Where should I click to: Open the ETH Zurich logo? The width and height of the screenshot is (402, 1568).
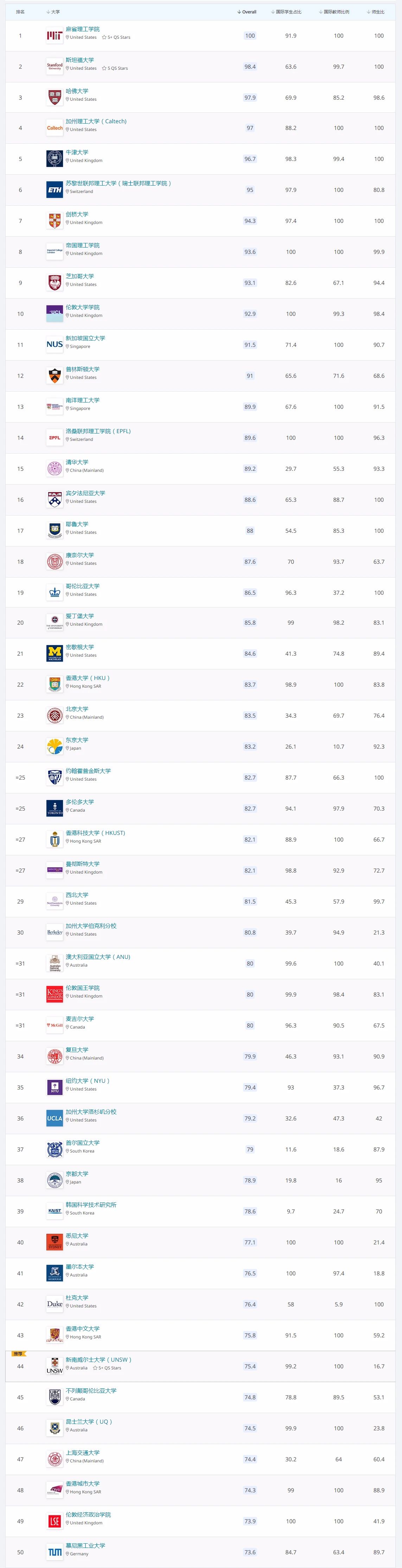[55, 190]
